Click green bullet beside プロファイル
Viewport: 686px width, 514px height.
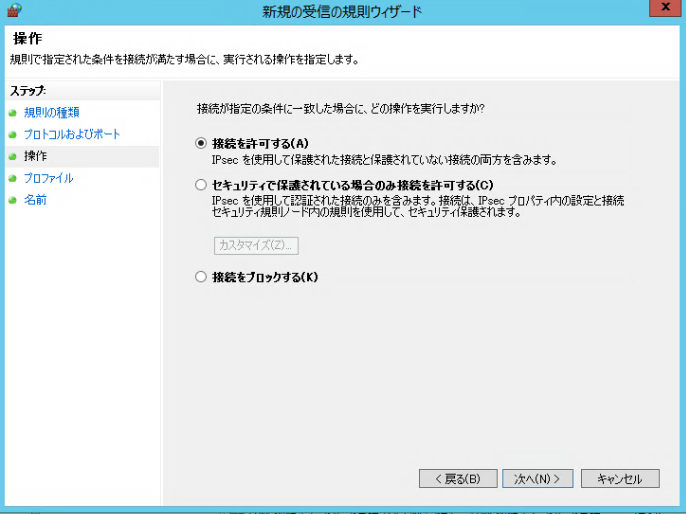(x=13, y=178)
